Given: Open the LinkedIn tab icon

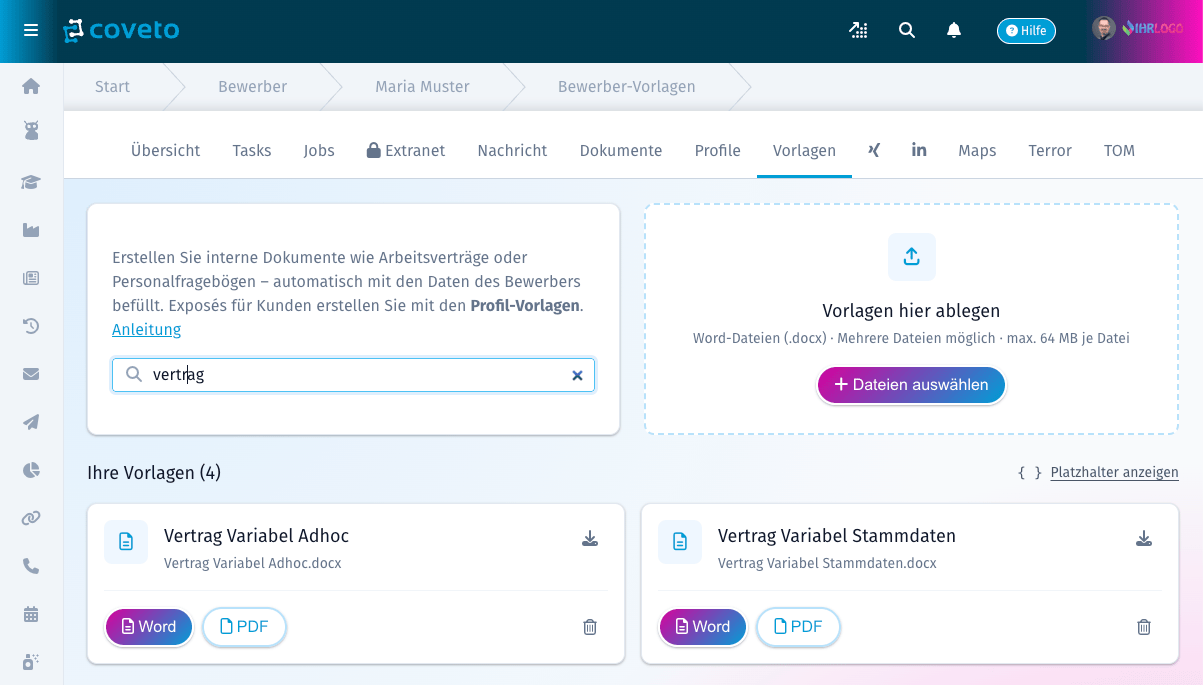Looking at the screenshot, I should coord(919,150).
